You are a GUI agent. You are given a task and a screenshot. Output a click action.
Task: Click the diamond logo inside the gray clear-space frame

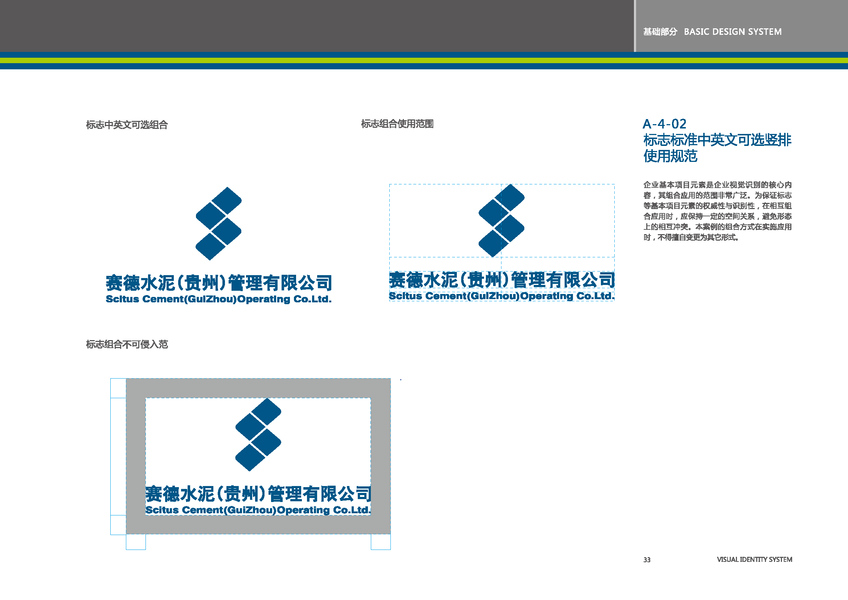[x=258, y=434]
